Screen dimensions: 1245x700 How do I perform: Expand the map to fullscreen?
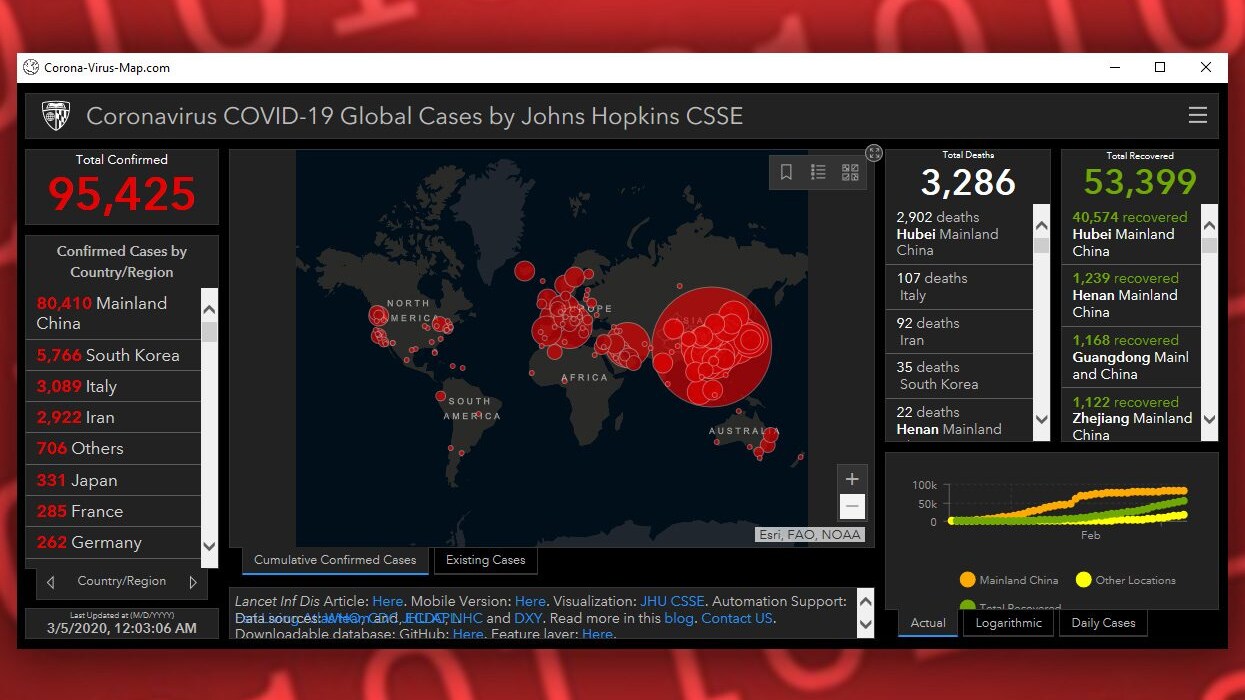[x=874, y=153]
